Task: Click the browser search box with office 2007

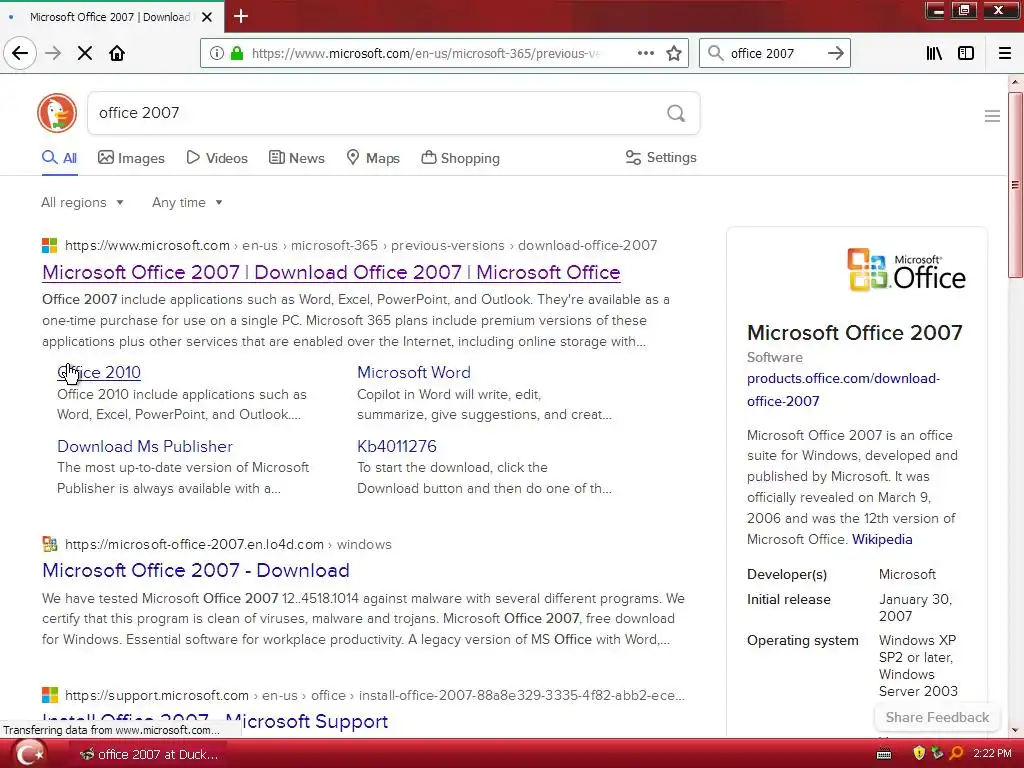Action: [774, 53]
